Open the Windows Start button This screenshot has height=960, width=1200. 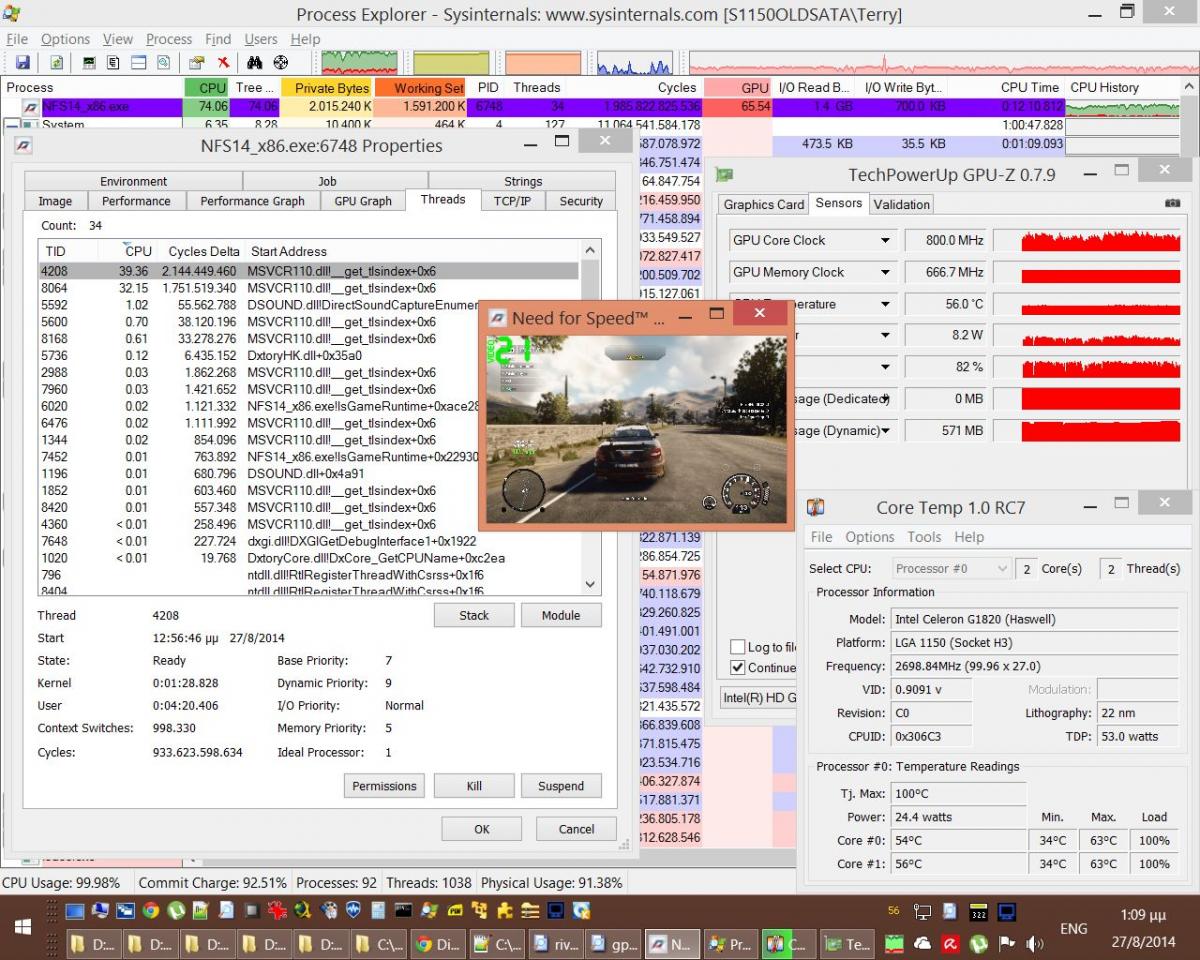click(x=22, y=927)
